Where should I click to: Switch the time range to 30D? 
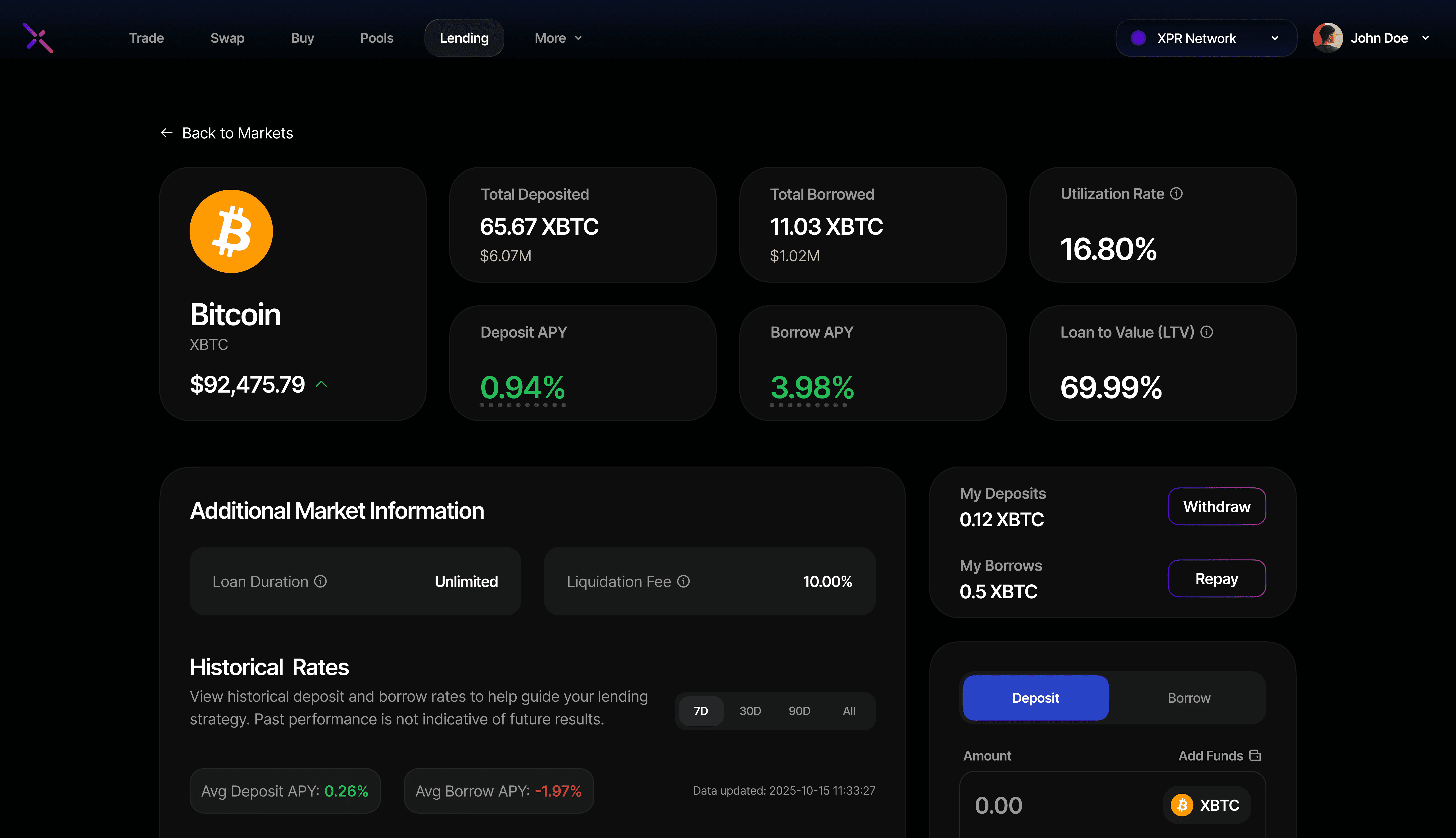coord(750,711)
